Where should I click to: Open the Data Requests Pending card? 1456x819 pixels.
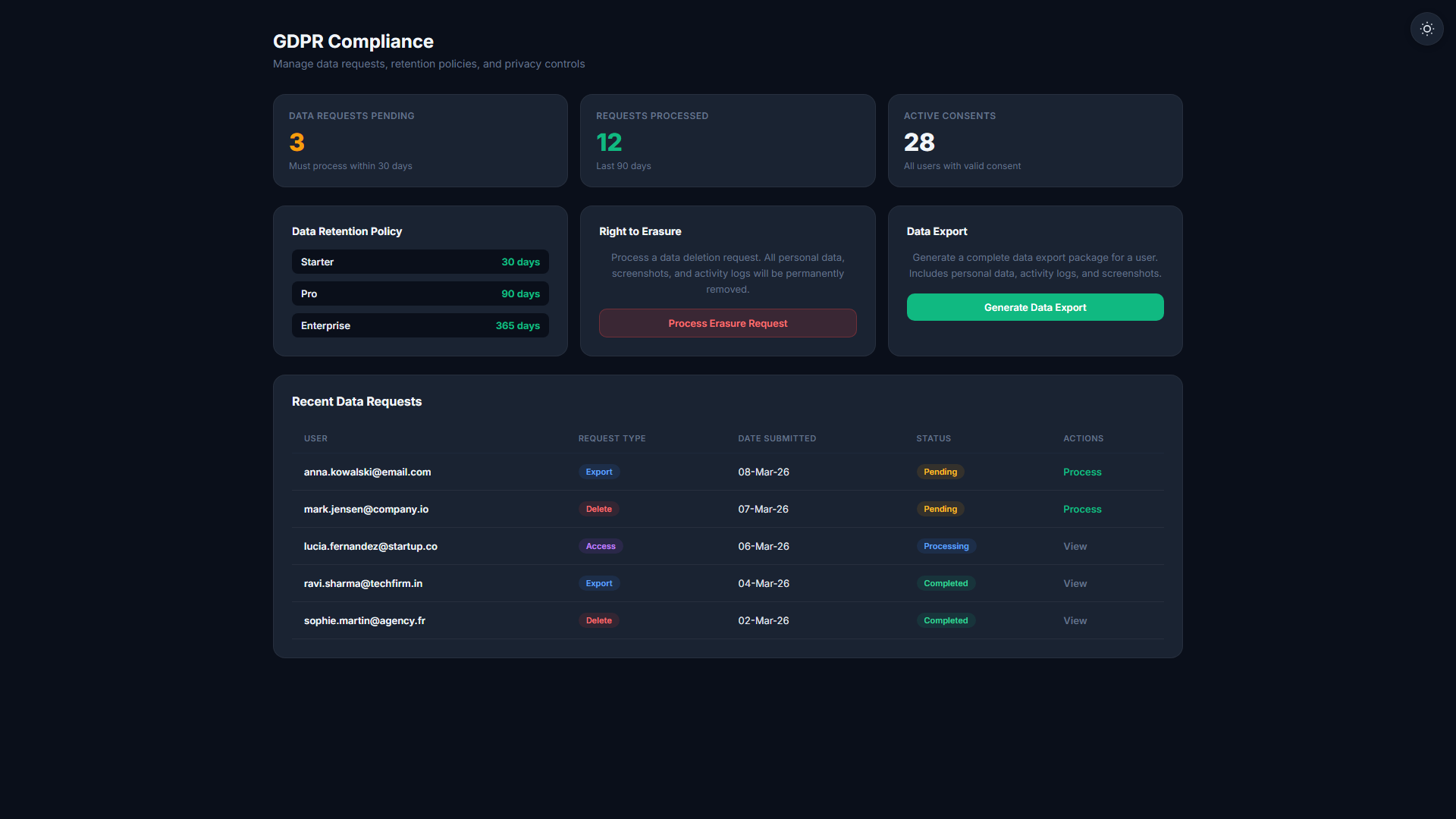(420, 140)
